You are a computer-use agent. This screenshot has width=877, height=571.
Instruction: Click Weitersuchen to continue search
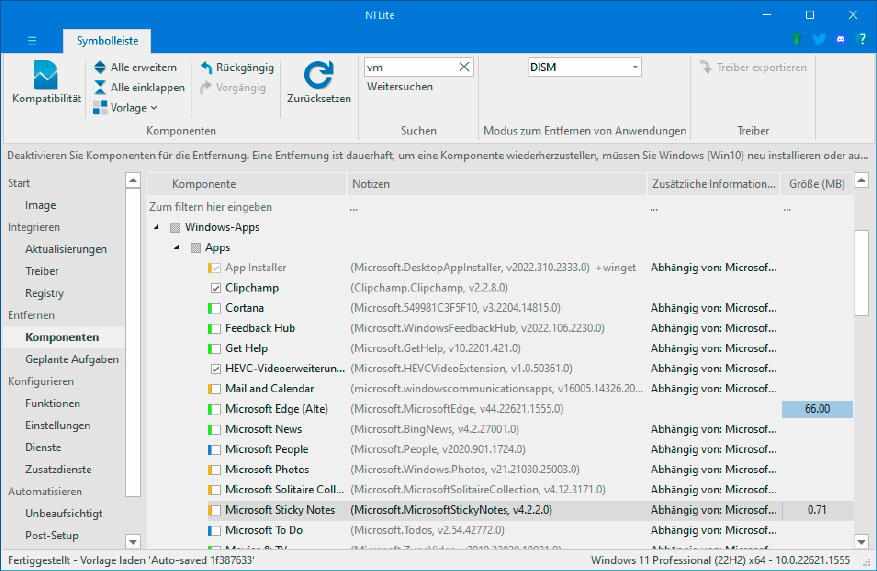400,87
